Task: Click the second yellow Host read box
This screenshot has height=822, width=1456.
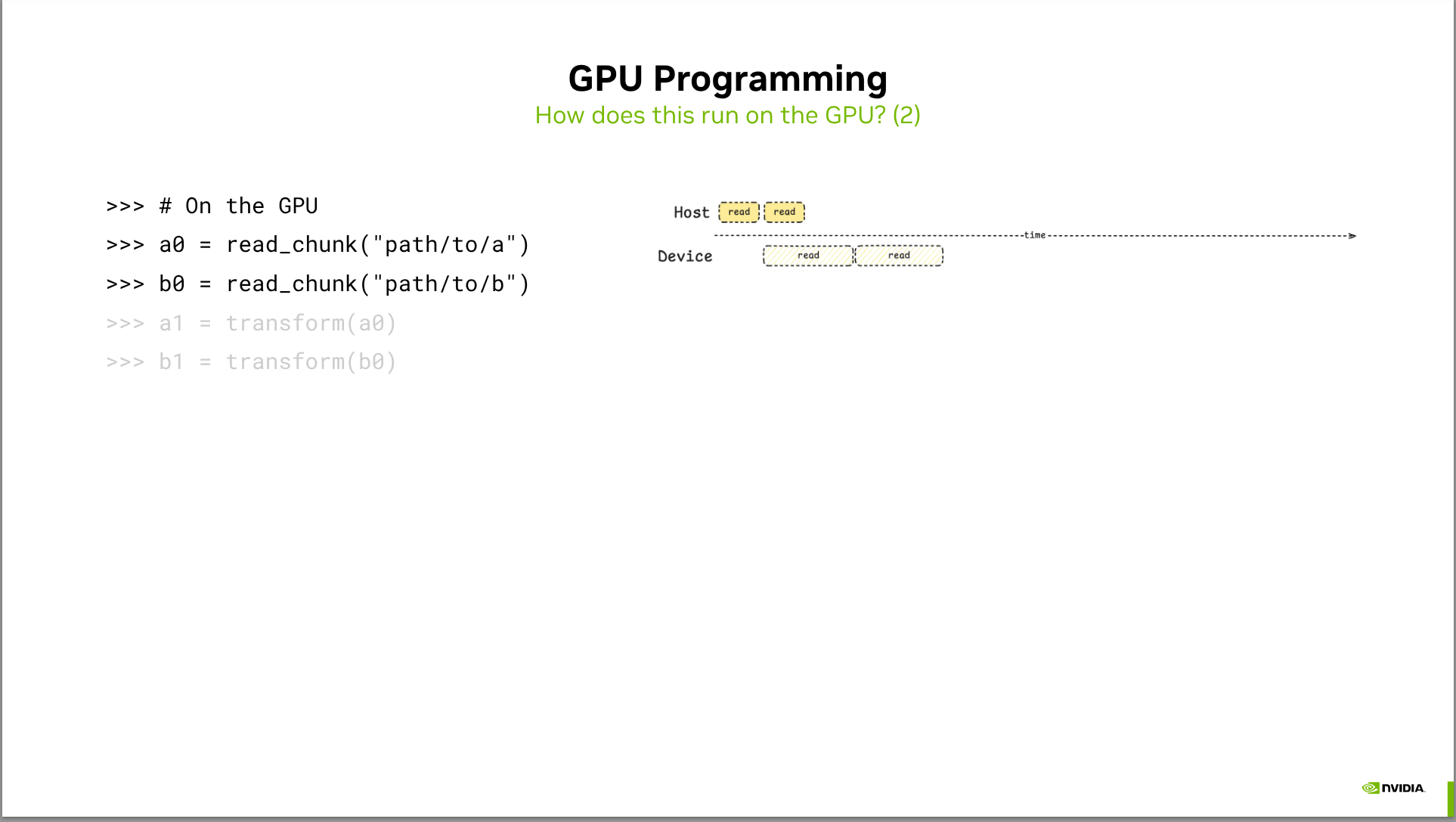Action: tap(784, 212)
